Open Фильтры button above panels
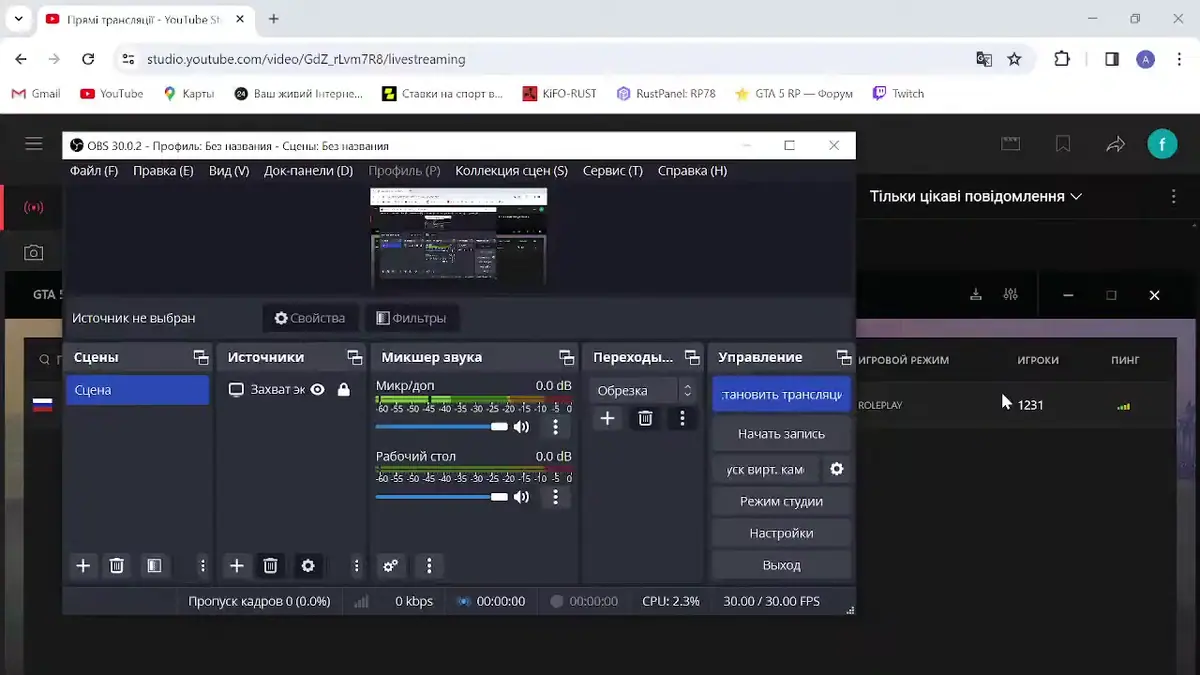 [411, 318]
